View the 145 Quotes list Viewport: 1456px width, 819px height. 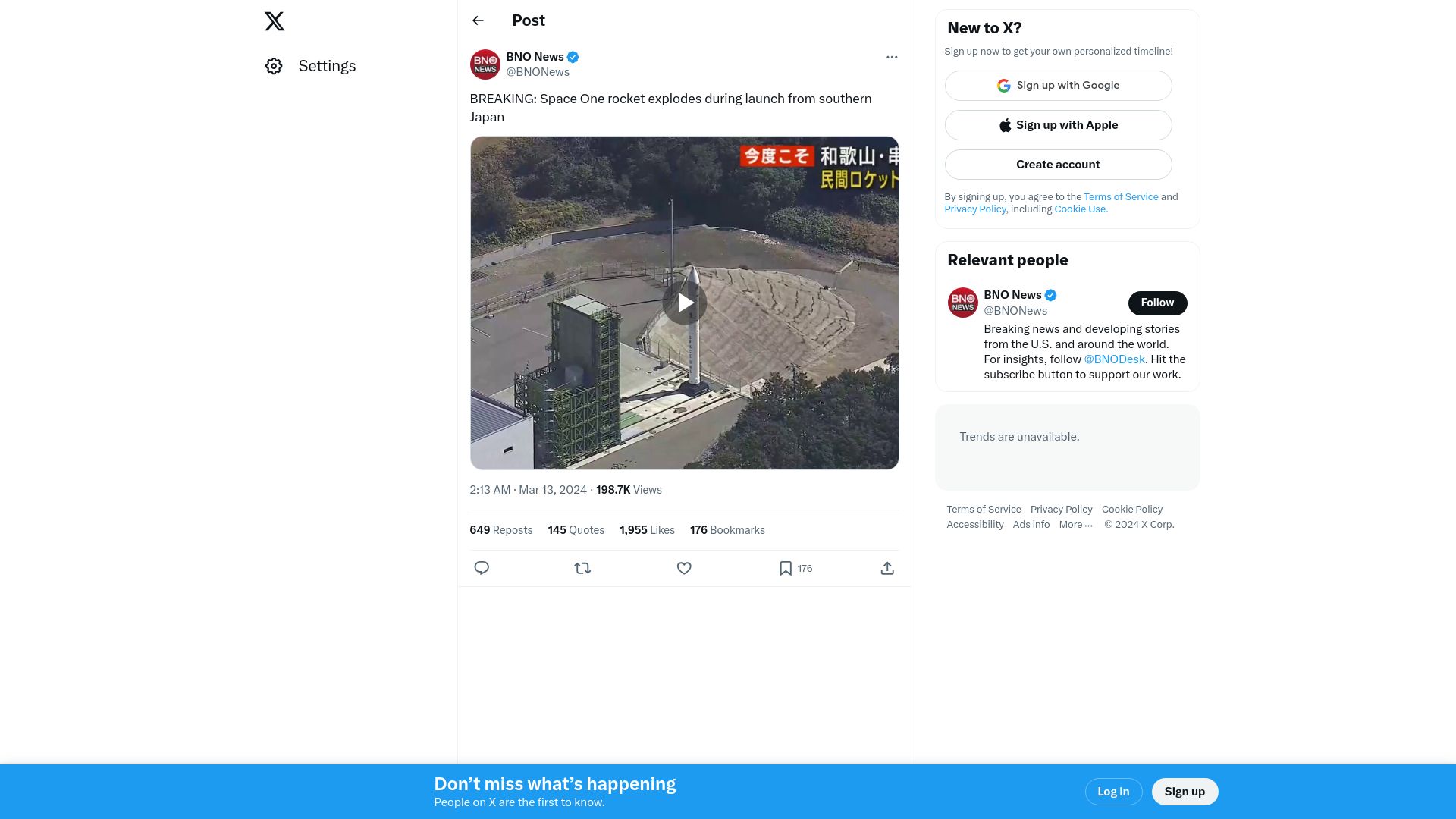click(x=576, y=530)
